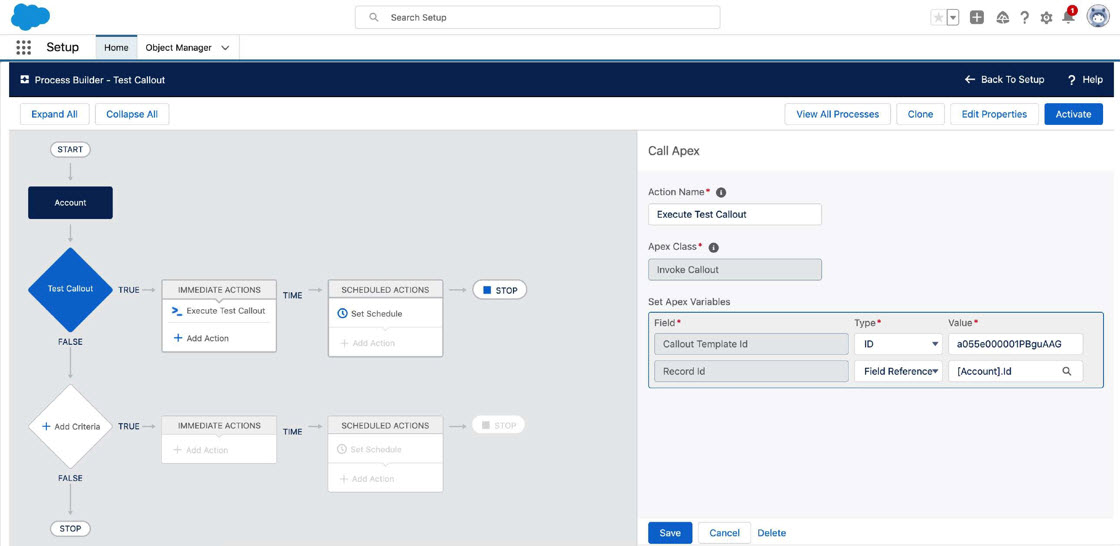Open the Object Manager tab
Viewport: 1120px width, 546px height.
coord(179,48)
